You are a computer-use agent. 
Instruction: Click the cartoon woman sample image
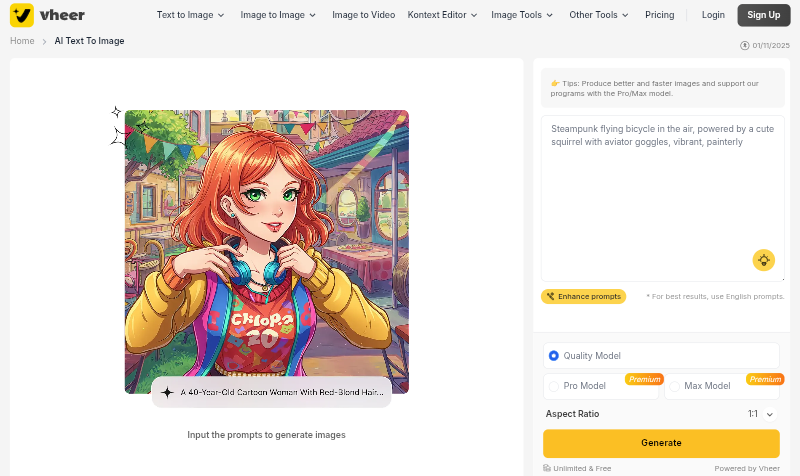[x=267, y=250]
